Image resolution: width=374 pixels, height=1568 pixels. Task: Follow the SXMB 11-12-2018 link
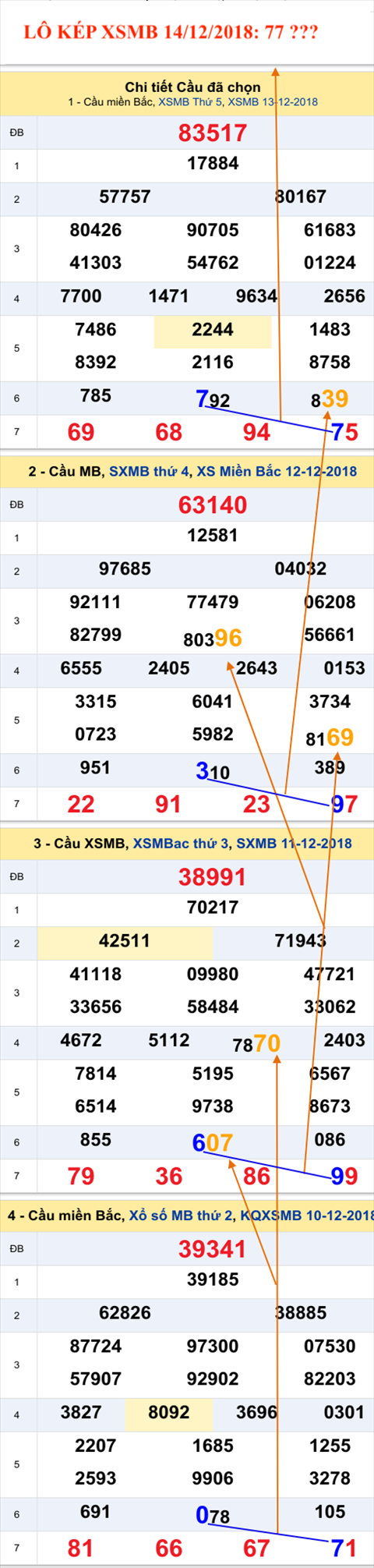294,844
